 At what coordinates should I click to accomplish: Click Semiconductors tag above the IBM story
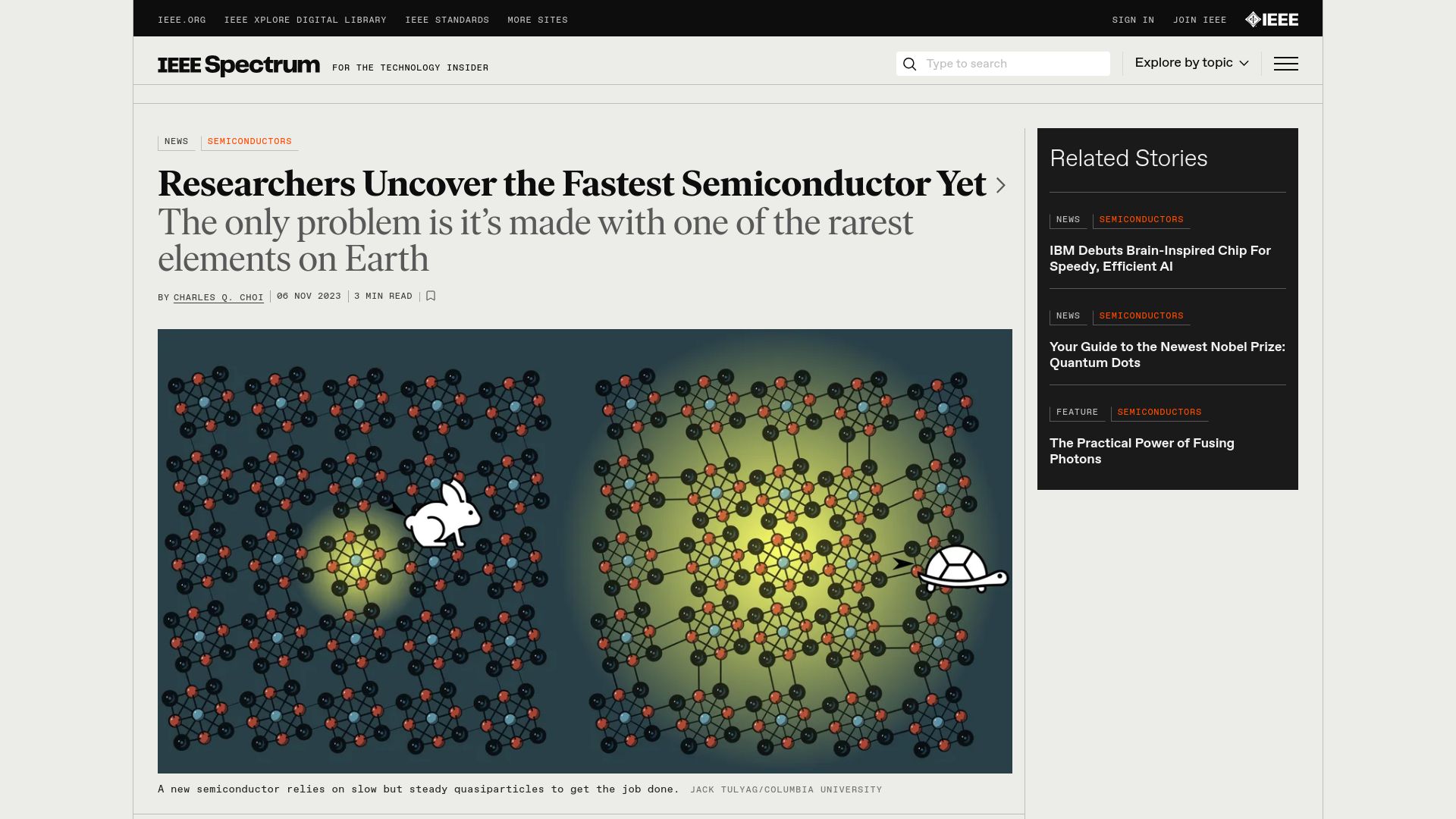(x=1141, y=220)
